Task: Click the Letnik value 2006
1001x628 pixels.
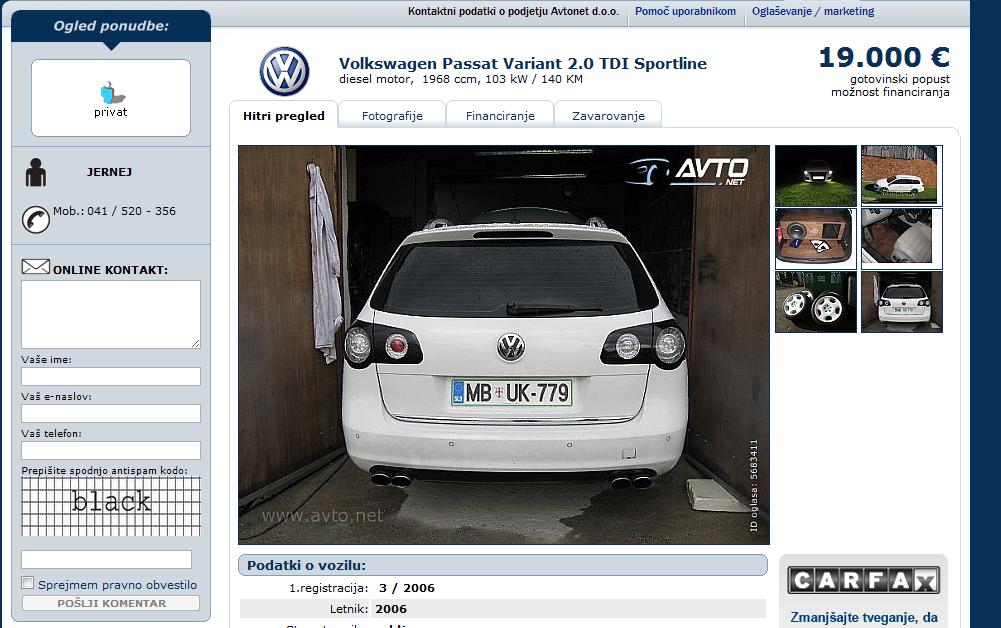Action: pyautogui.click(x=391, y=609)
